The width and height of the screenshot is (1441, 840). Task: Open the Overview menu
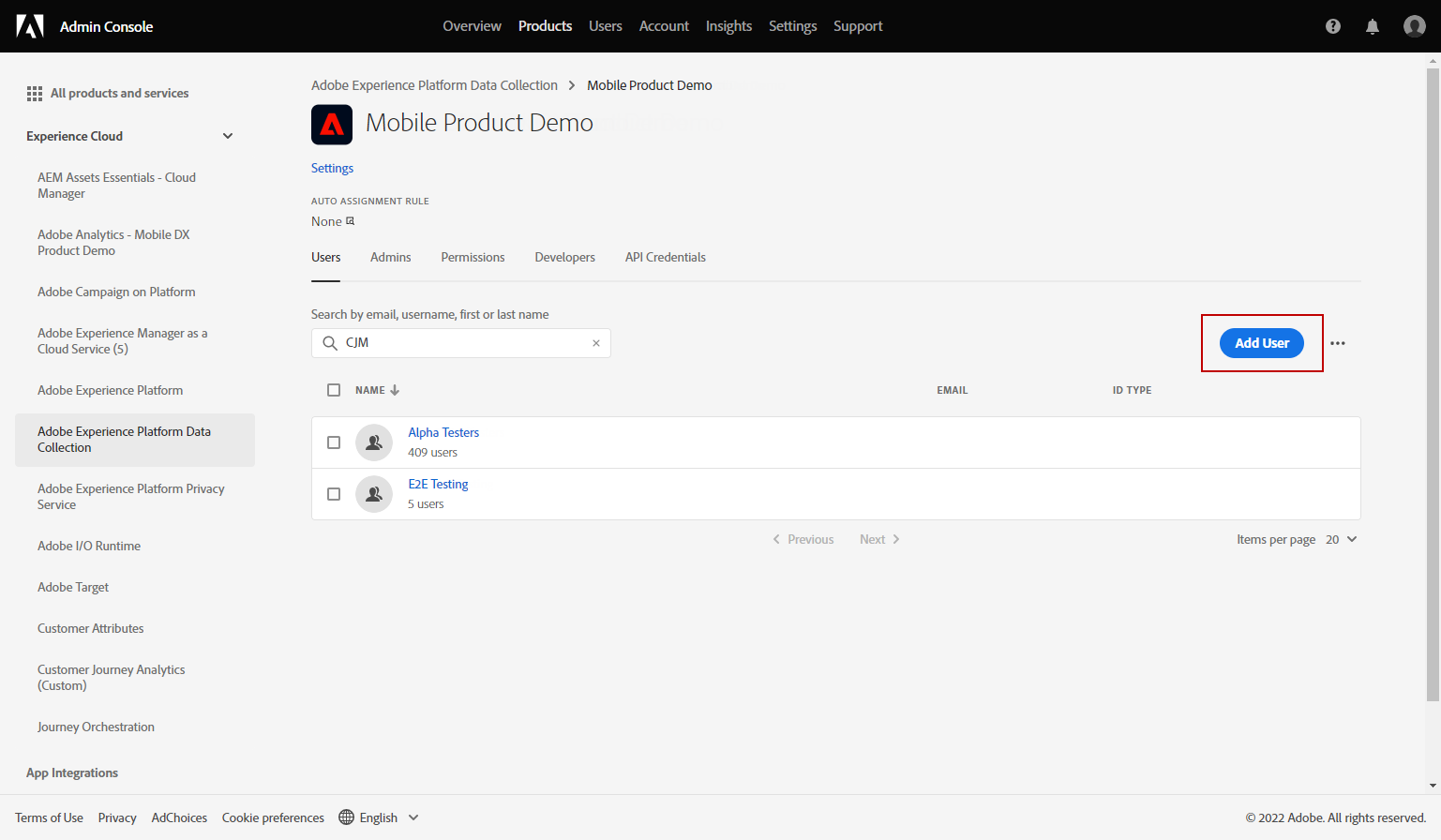click(473, 26)
